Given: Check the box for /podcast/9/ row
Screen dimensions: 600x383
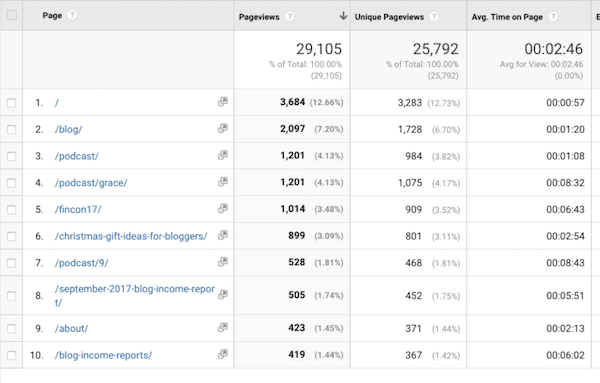Looking at the screenshot, I should (11, 263).
